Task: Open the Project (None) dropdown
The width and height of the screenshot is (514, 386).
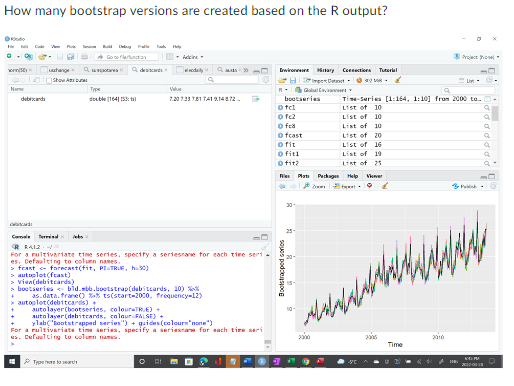Action: click(477, 57)
